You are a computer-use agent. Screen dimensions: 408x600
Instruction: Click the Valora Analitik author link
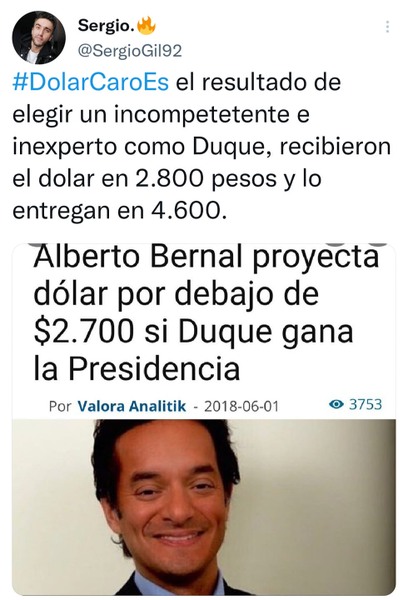pyautogui.click(x=132, y=406)
